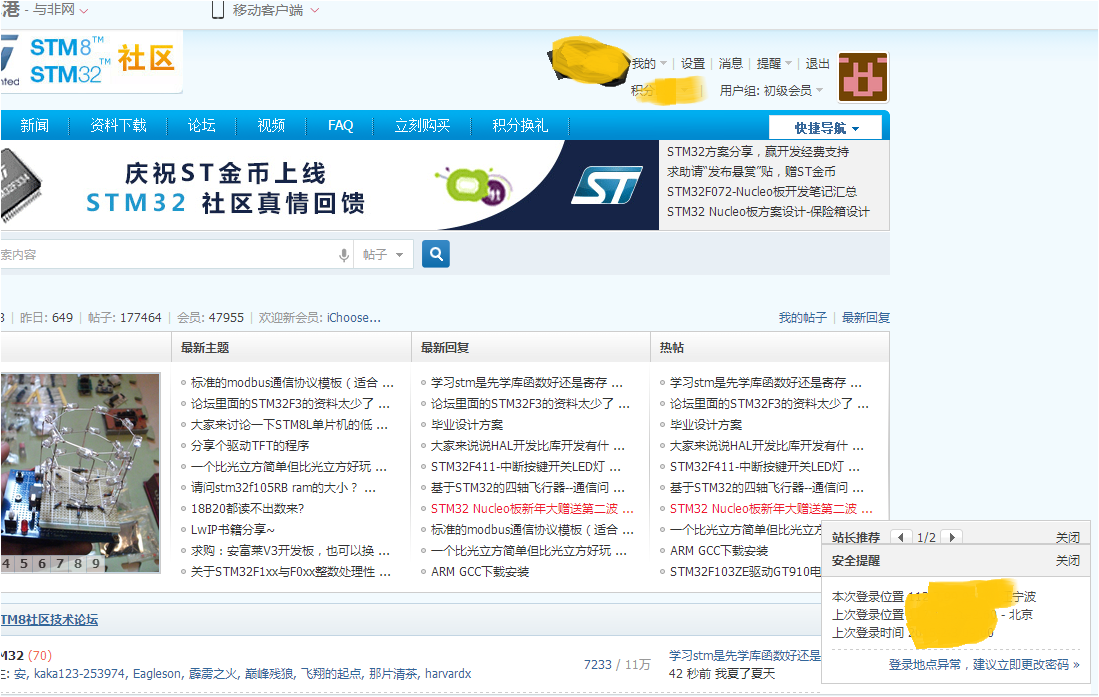Open 求购：安富莱V3开发板 topic

pos(290,551)
